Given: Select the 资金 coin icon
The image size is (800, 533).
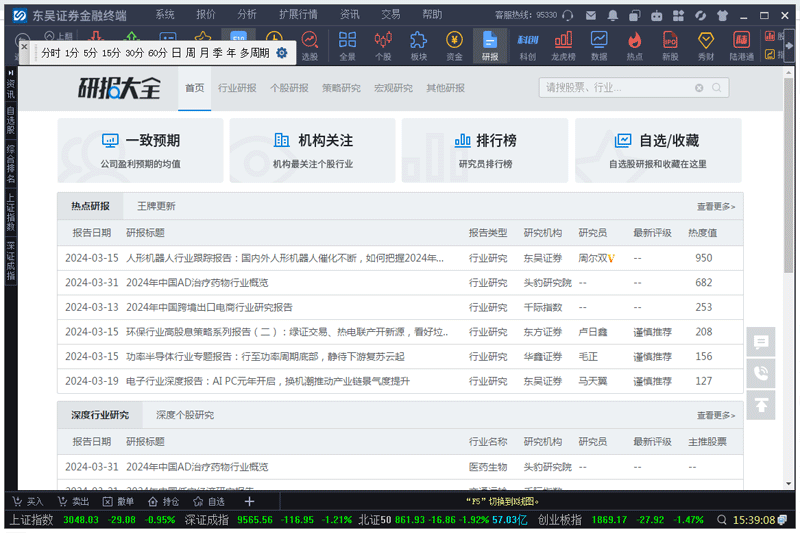Looking at the screenshot, I should coord(454,45).
